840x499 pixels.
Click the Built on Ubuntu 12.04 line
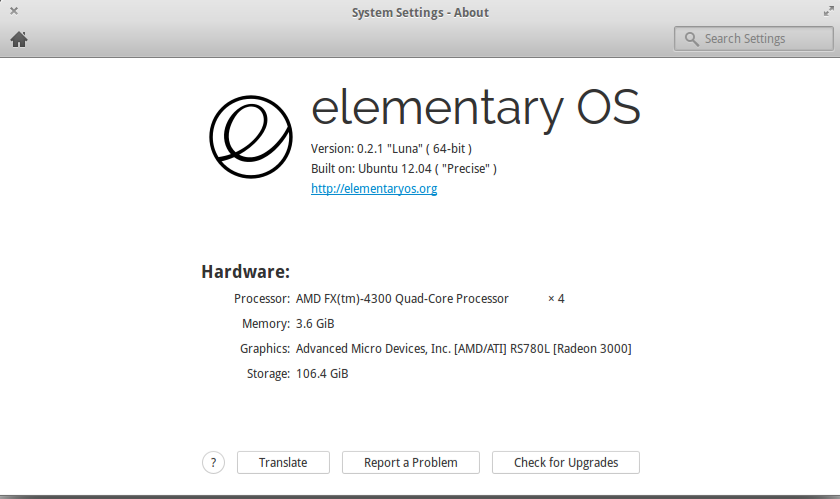point(404,168)
